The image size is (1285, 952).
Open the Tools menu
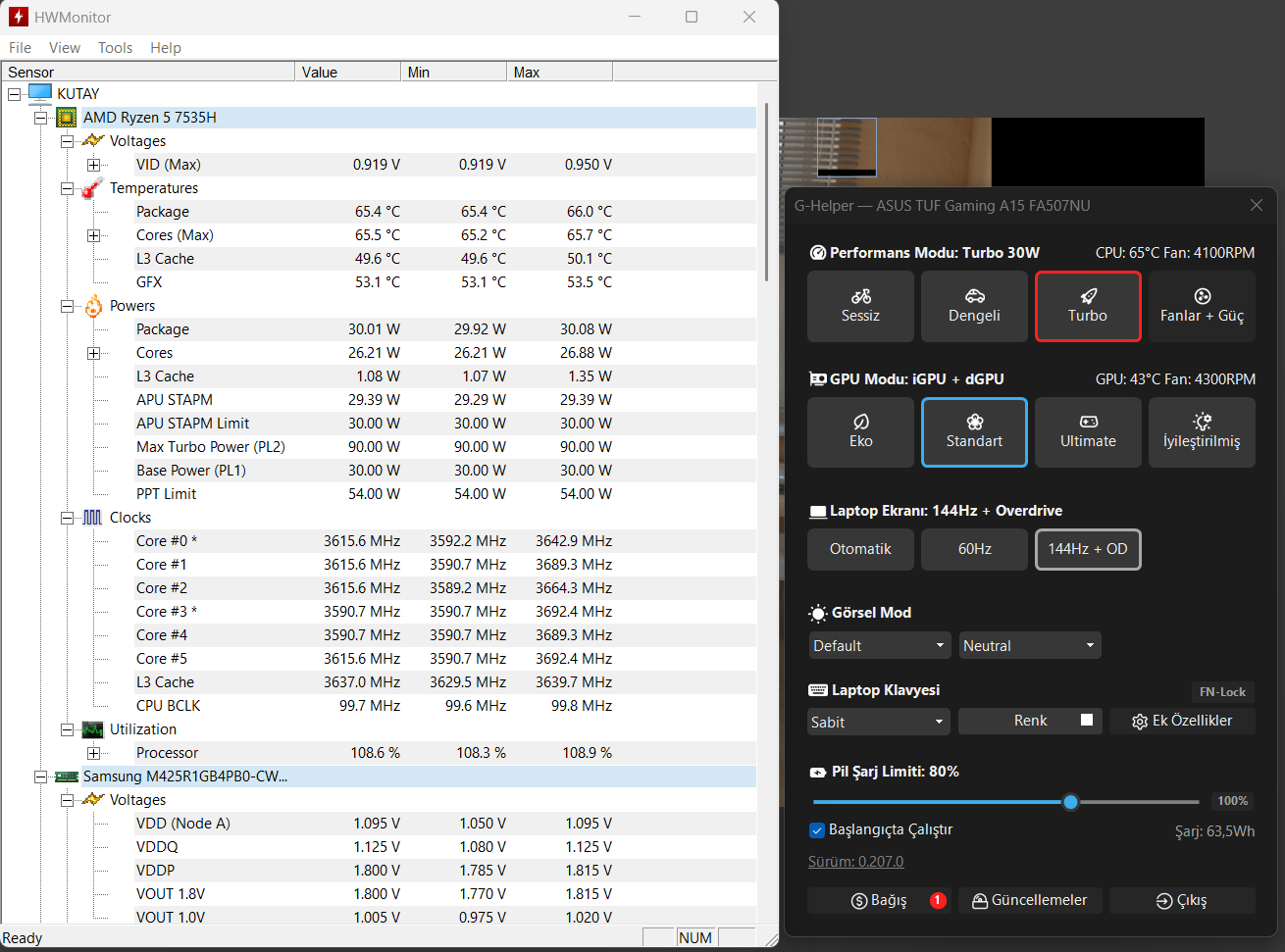tap(115, 48)
